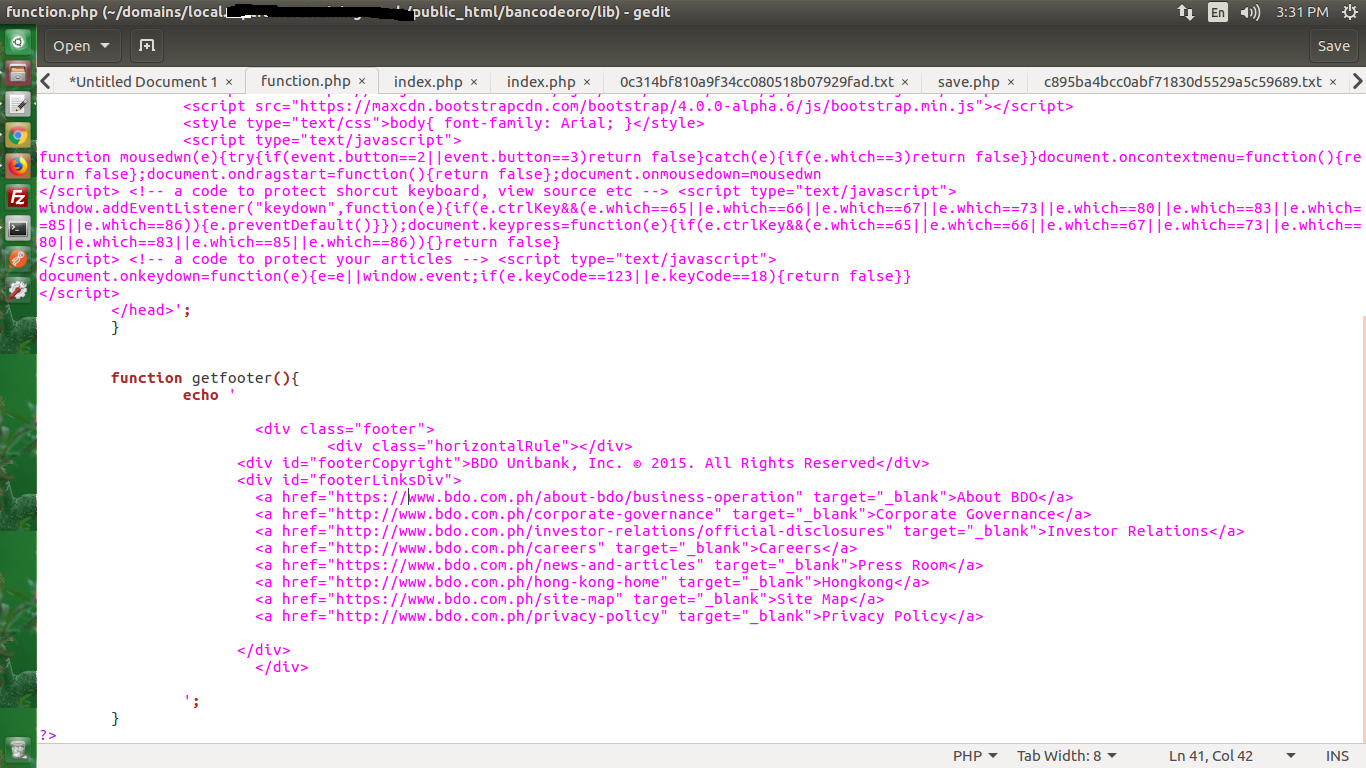Open the Trash at the dock bottom
Image resolution: width=1366 pixels, height=768 pixels.
[x=18, y=749]
